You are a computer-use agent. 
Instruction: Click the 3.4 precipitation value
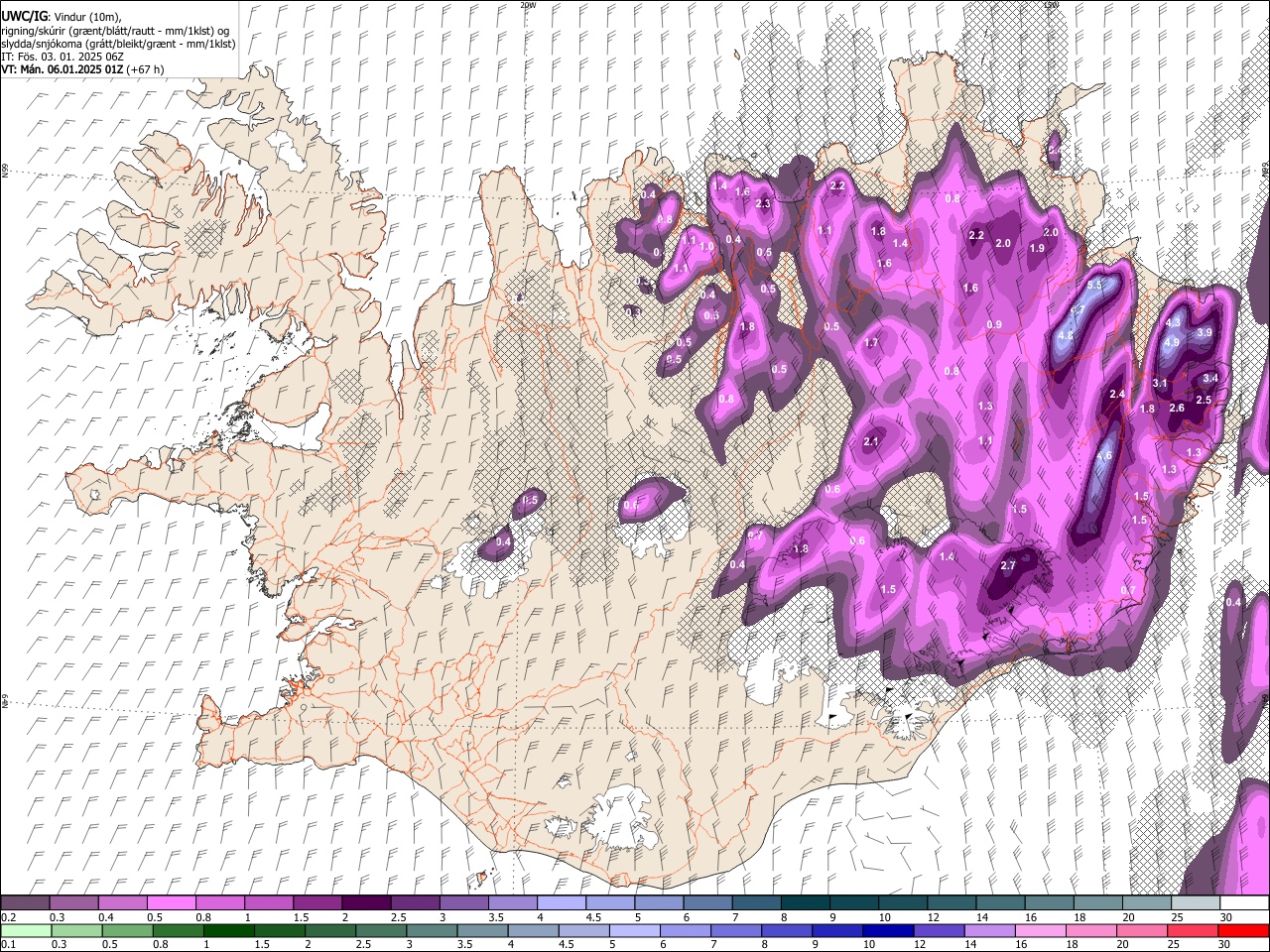tap(1210, 378)
